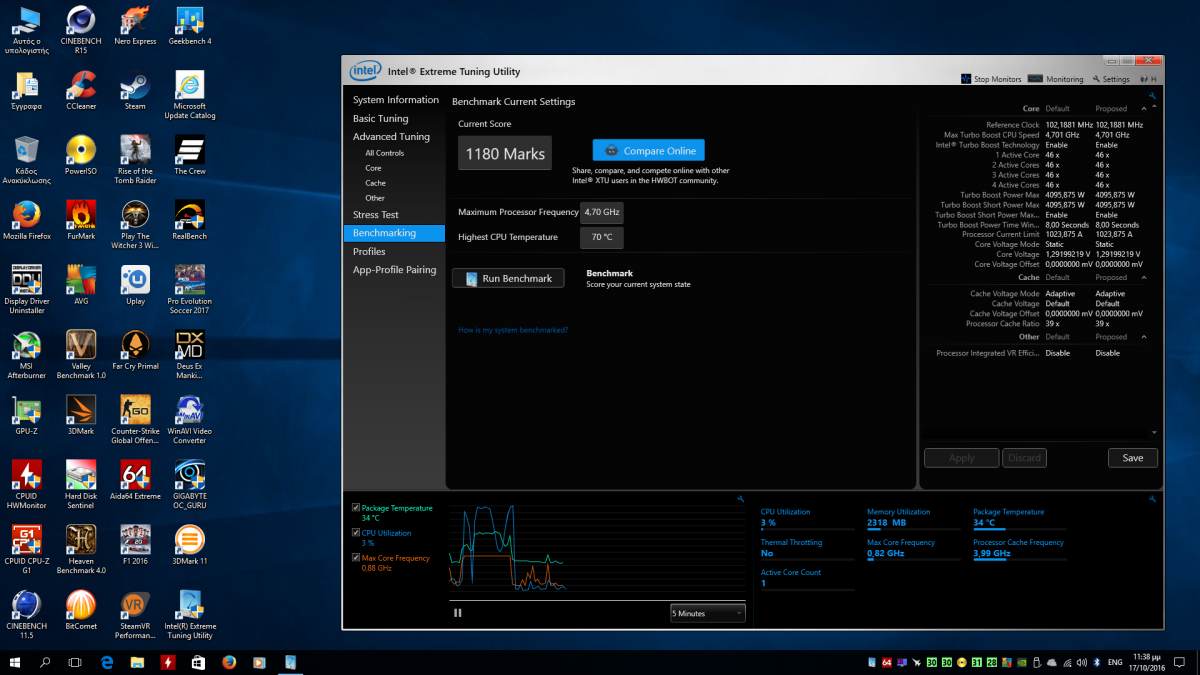
Task: Collapse the Other settings section chevron
Action: click(x=1144, y=337)
